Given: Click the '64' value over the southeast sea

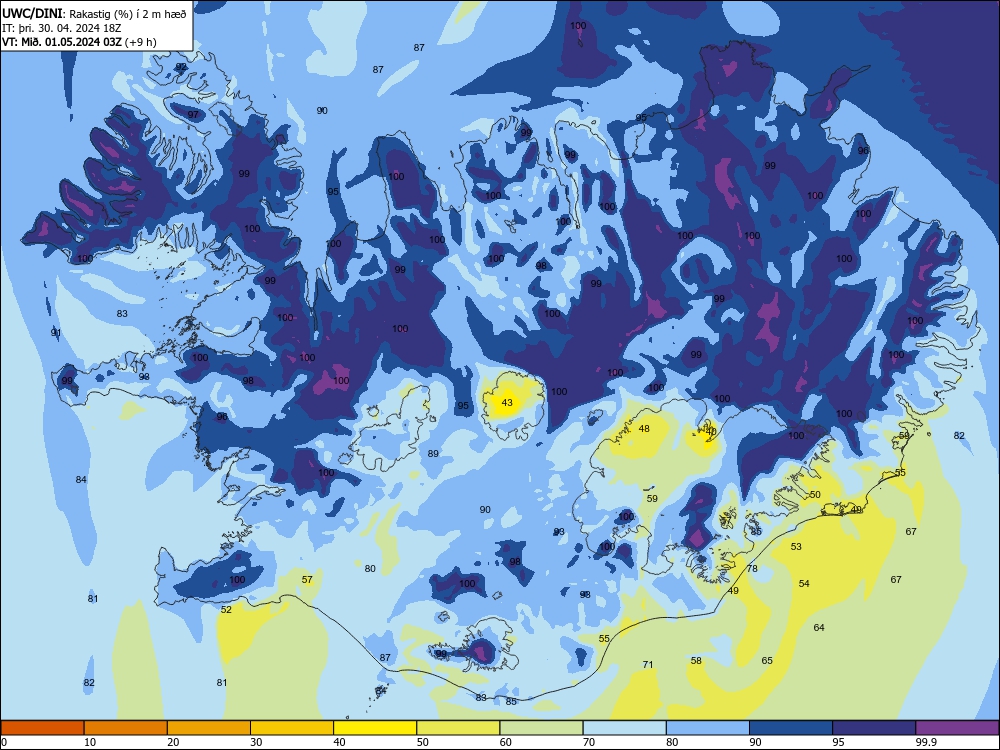Looking at the screenshot, I should pyautogui.click(x=819, y=628).
